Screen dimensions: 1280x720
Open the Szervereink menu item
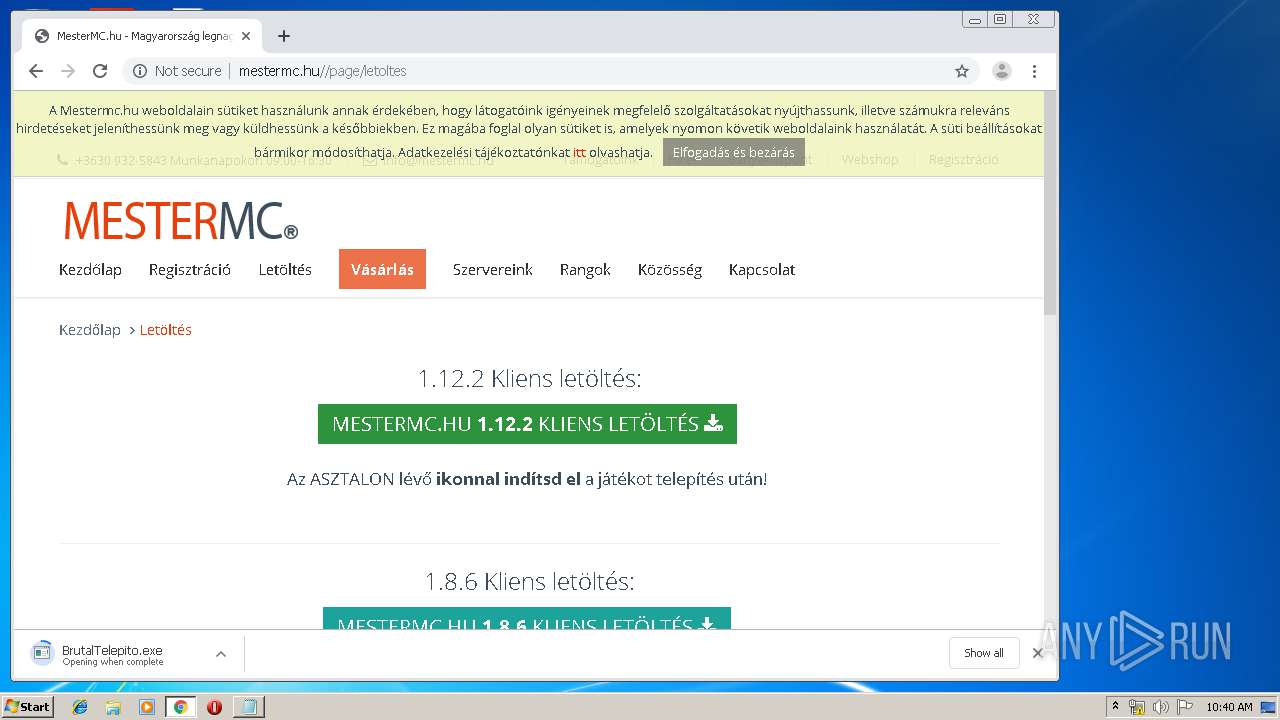point(492,270)
